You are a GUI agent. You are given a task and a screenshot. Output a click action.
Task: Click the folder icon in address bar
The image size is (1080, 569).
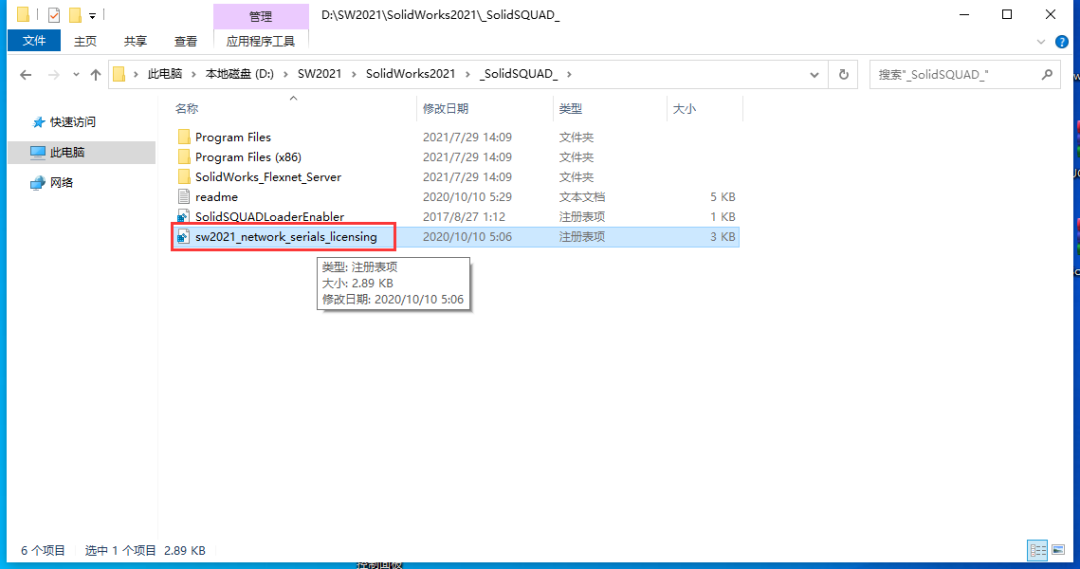(x=119, y=74)
